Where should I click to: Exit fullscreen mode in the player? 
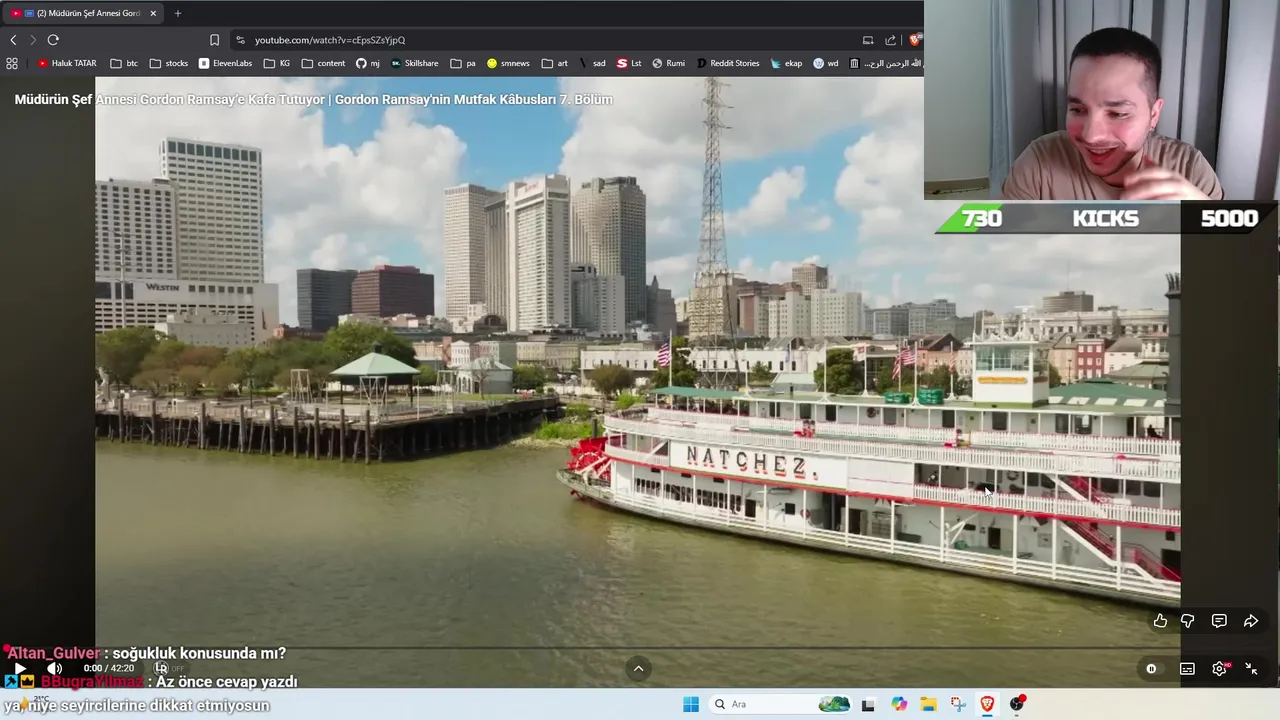(1251, 669)
